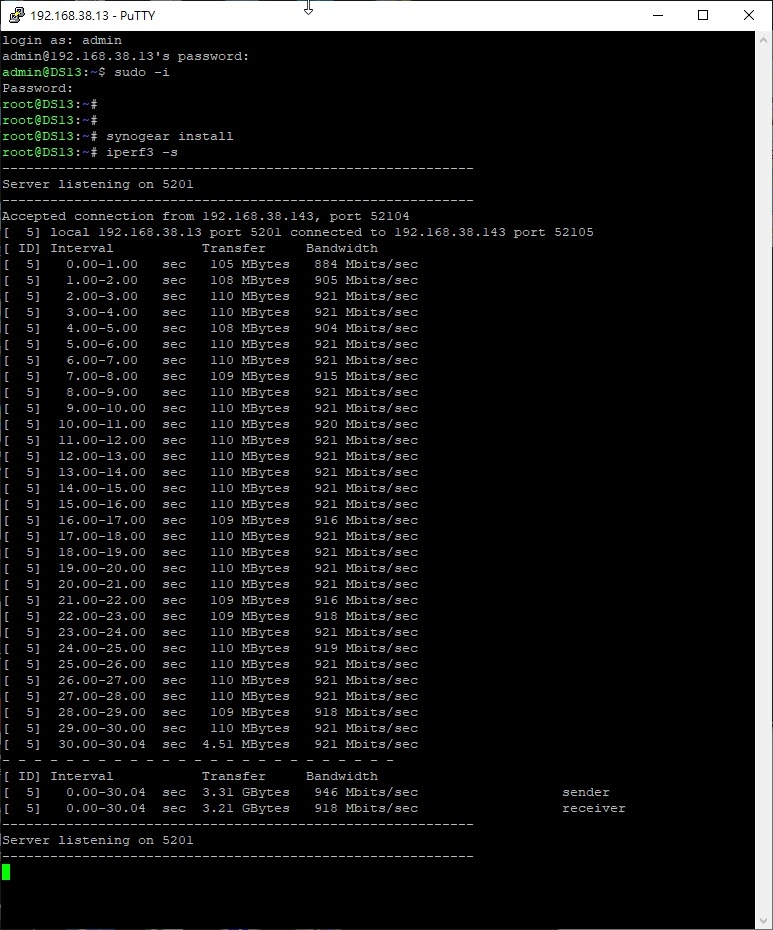Click the scrollbar down arrow
773x930 pixels.
point(763,921)
